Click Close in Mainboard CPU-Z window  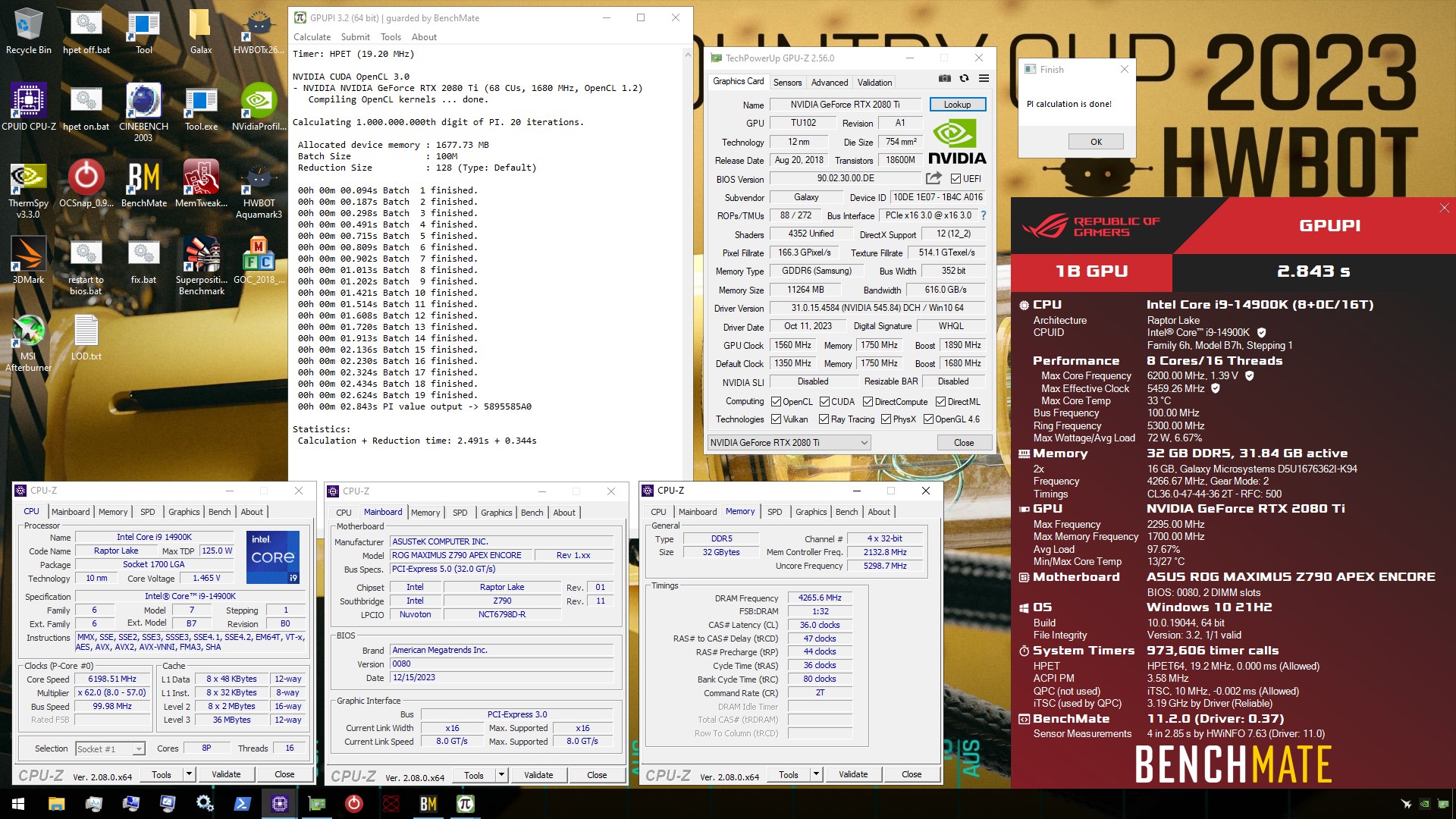tap(597, 775)
